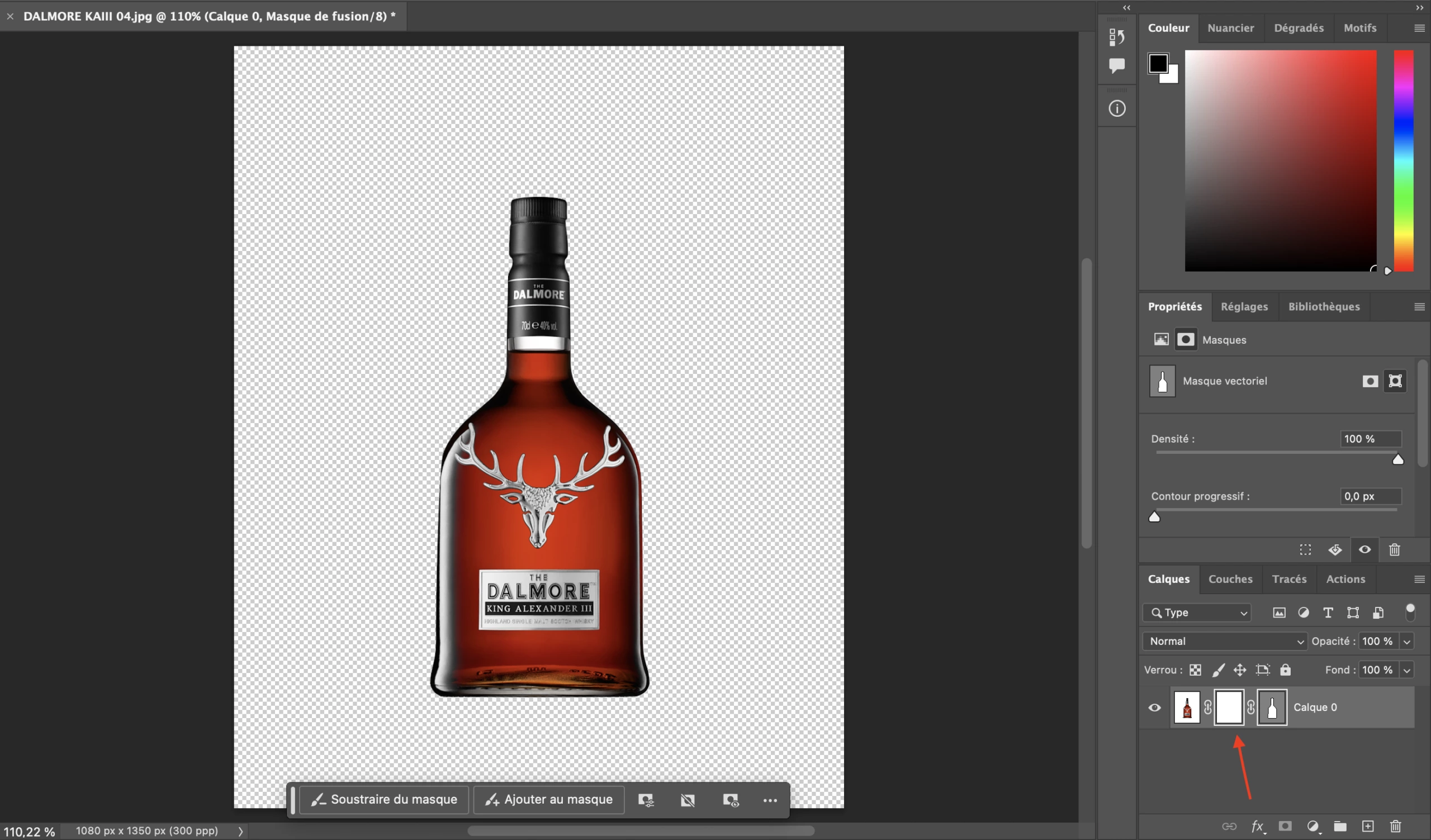The width and height of the screenshot is (1431, 840).
Task: Open the layer effects fx menu
Action: [1257, 826]
